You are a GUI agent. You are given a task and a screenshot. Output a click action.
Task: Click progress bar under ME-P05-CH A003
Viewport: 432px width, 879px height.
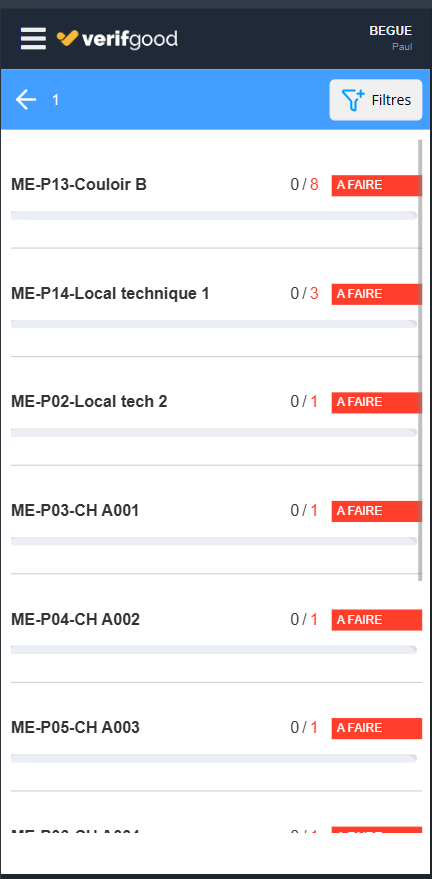pyautogui.click(x=214, y=758)
